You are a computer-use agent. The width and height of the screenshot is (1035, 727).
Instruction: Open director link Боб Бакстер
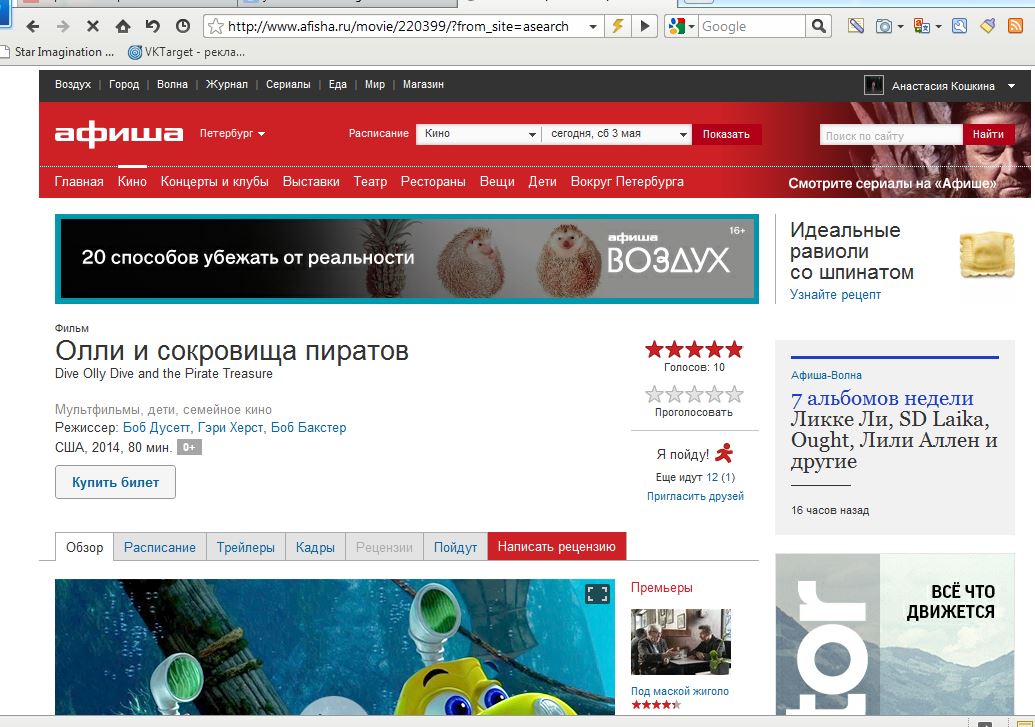pyautogui.click(x=308, y=427)
